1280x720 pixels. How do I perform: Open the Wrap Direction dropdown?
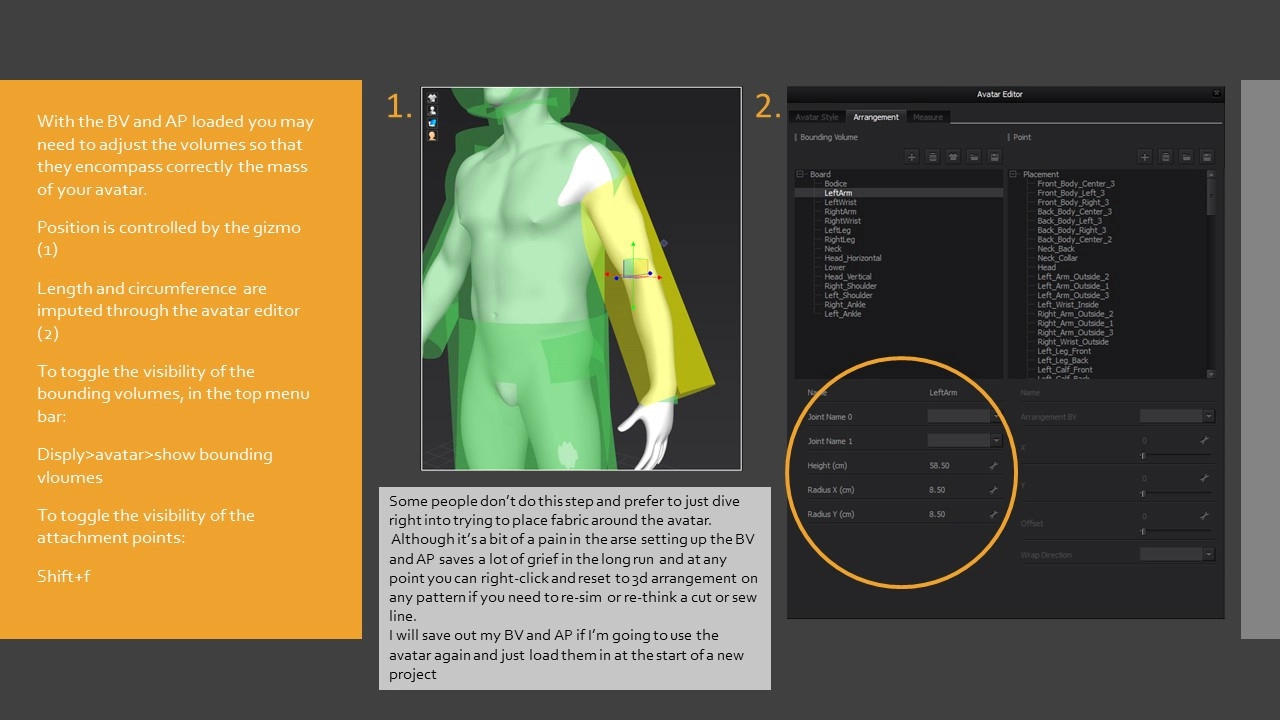pyautogui.click(x=1209, y=554)
